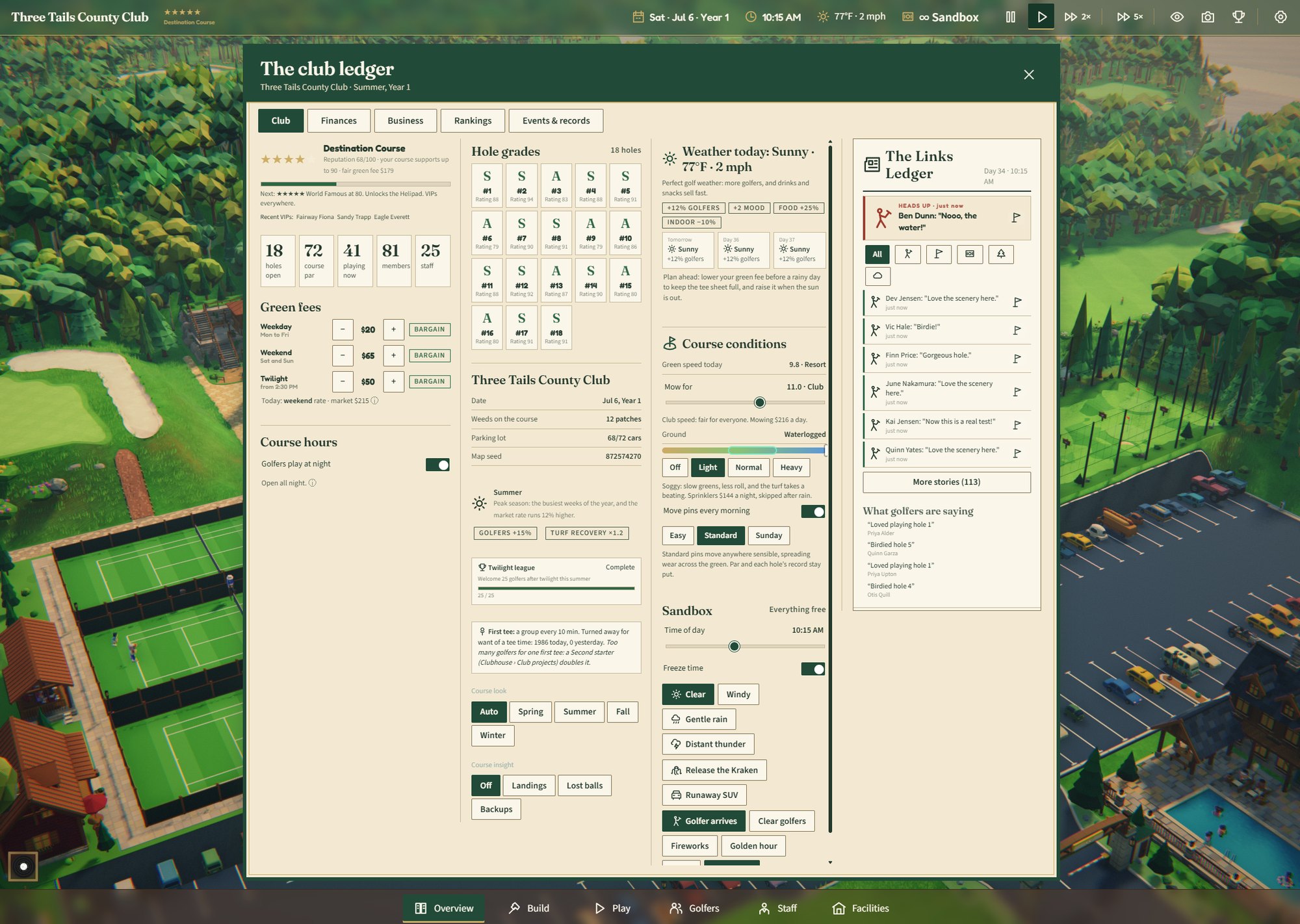Select Sunday pin difficulty
This screenshot has width=1300, height=924.
pos(768,535)
